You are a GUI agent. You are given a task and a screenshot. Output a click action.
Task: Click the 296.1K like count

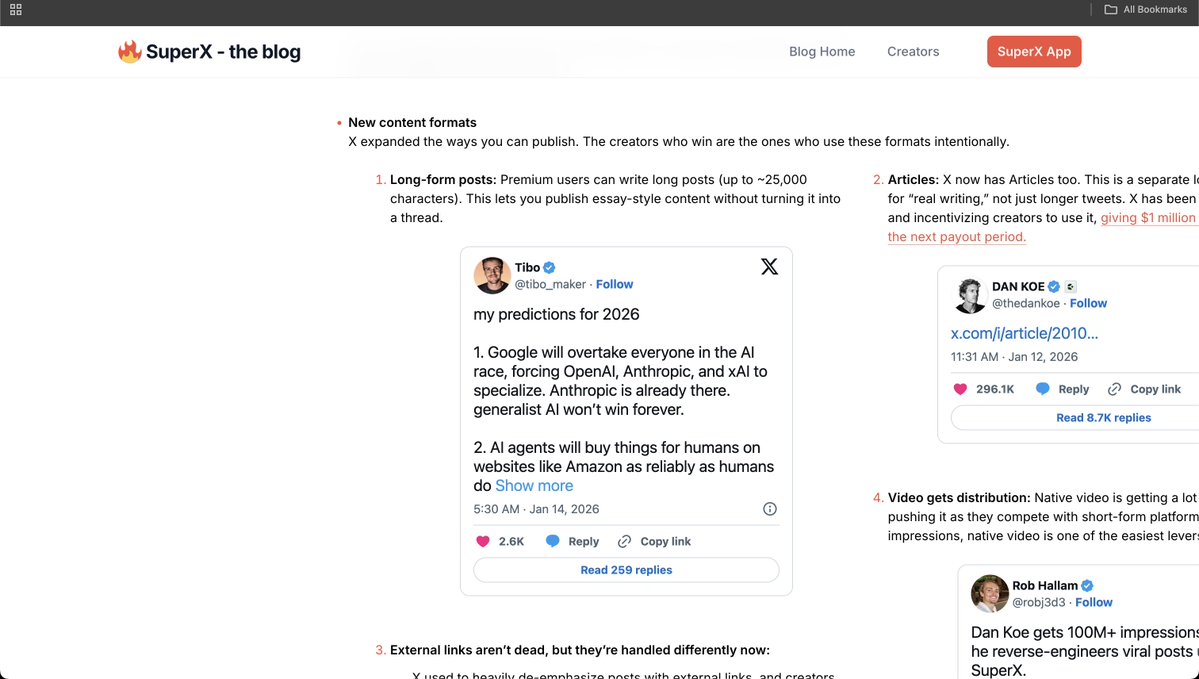click(995, 389)
